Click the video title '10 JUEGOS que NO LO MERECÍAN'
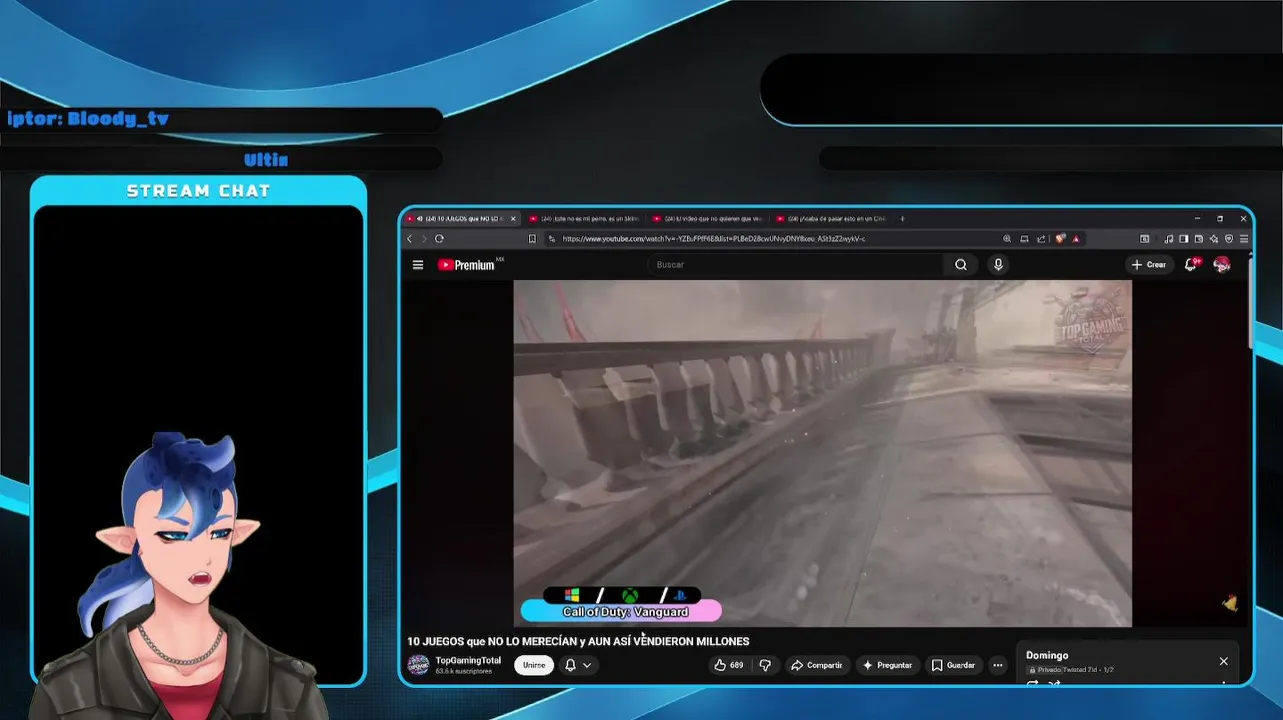 [x=578, y=641]
